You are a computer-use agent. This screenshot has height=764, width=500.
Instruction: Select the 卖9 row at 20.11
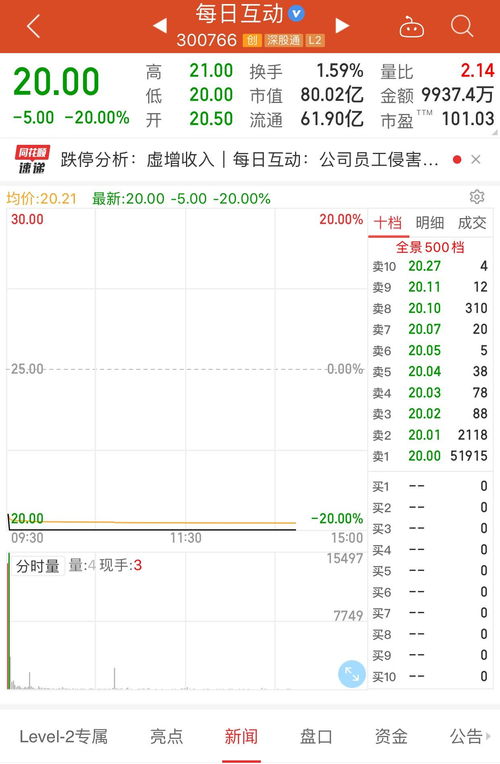pos(429,287)
